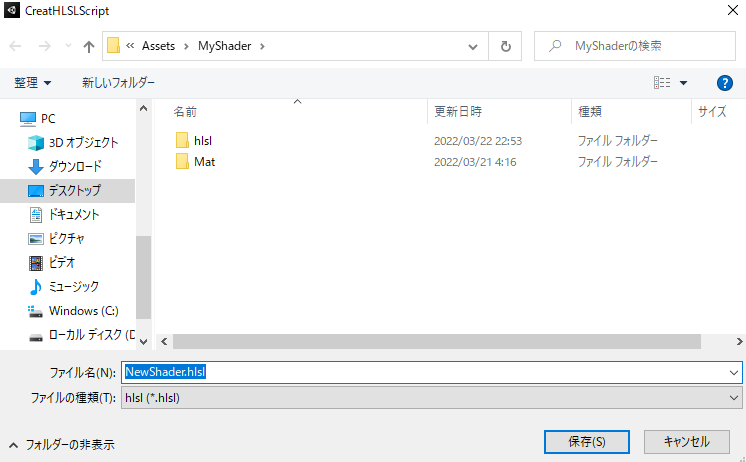Close the CreatHLSLScript dialog
746x462 pixels.
[733, 10]
